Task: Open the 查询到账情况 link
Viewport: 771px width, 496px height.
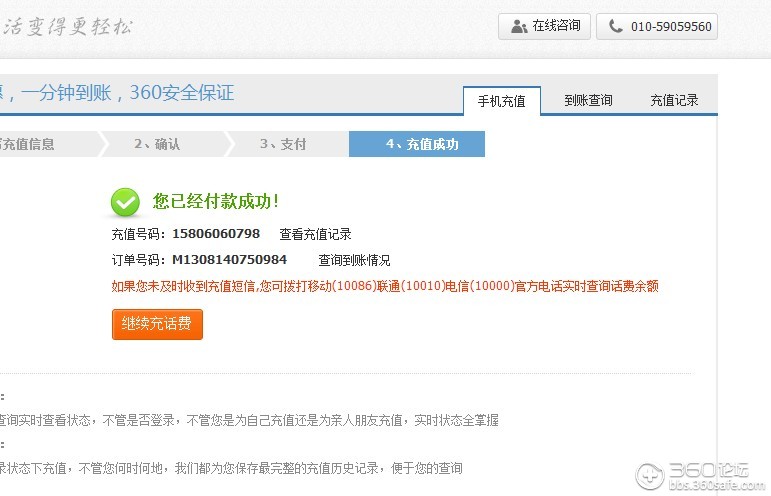Action: (354, 260)
